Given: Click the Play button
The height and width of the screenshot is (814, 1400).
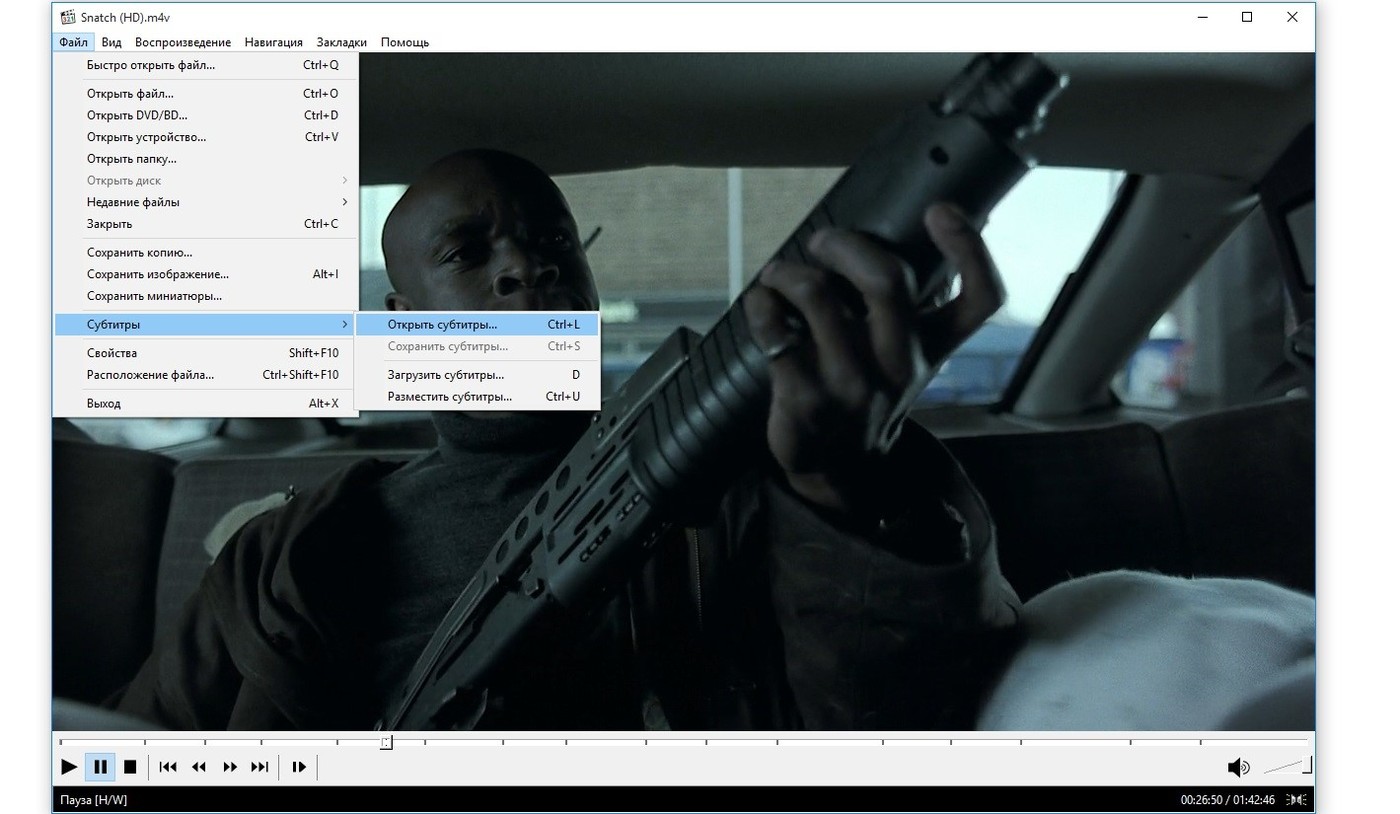Looking at the screenshot, I should tap(69, 767).
